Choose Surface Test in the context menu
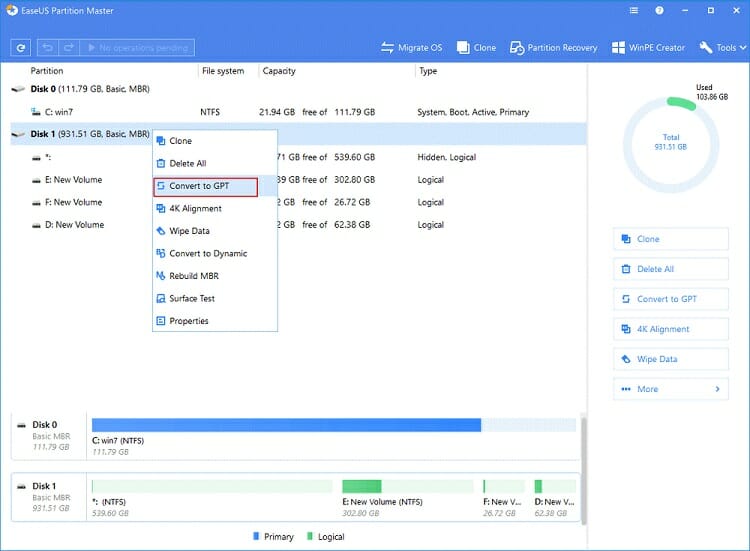 [x=192, y=298]
